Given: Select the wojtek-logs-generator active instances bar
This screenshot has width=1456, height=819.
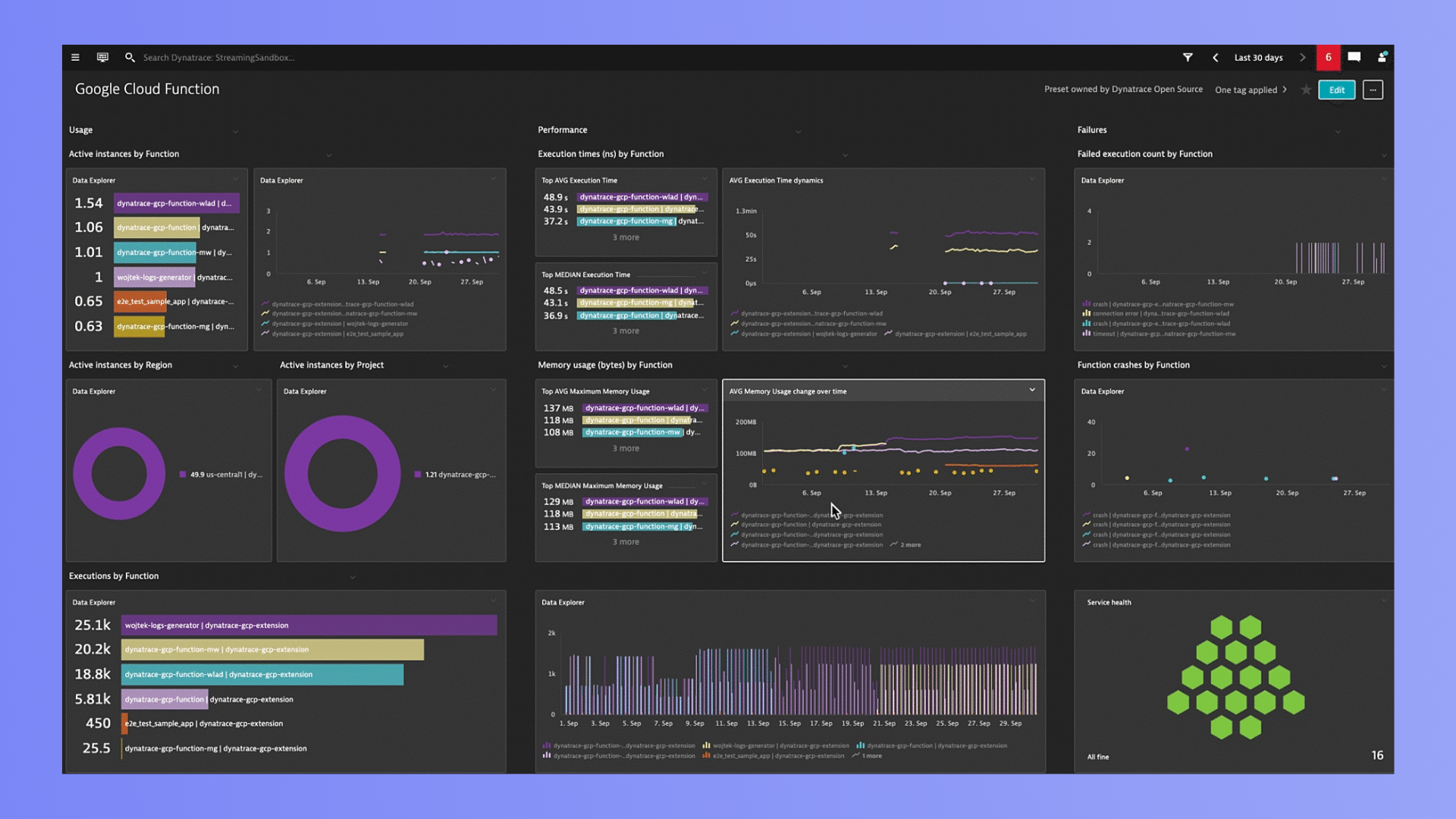Looking at the screenshot, I should click(x=154, y=278).
